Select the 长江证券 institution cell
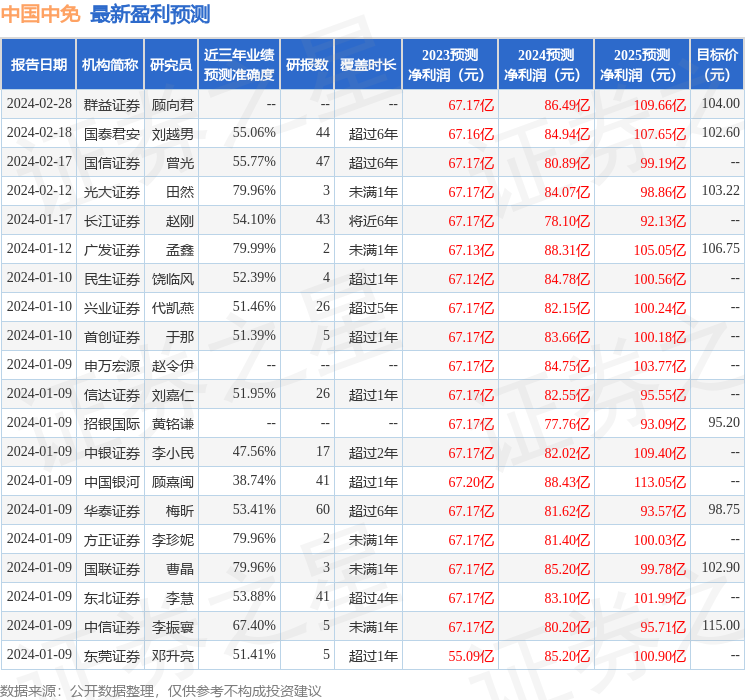Image resolution: width=745 pixels, height=700 pixels. [x=112, y=221]
